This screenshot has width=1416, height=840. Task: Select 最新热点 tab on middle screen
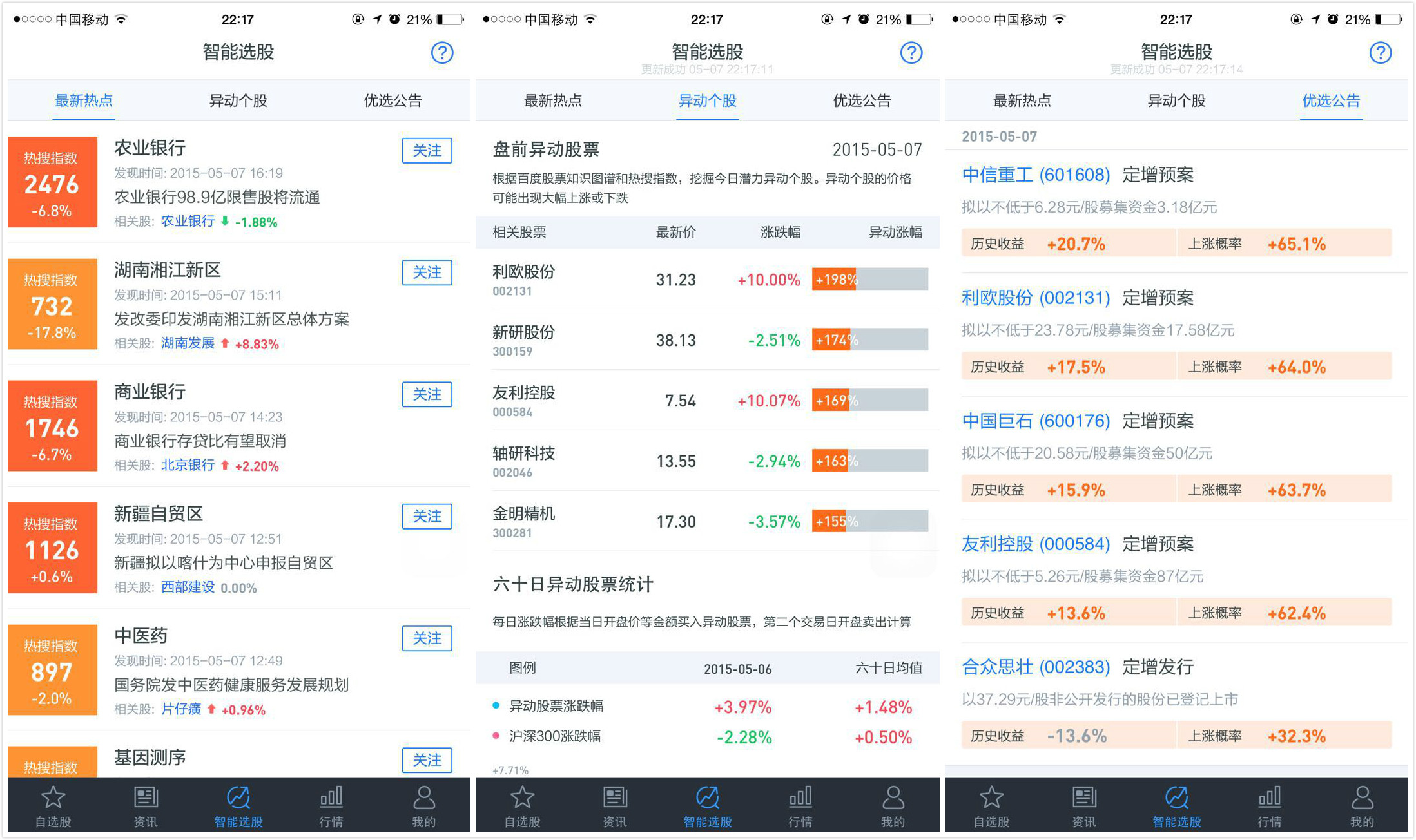[x=553, y=100]
